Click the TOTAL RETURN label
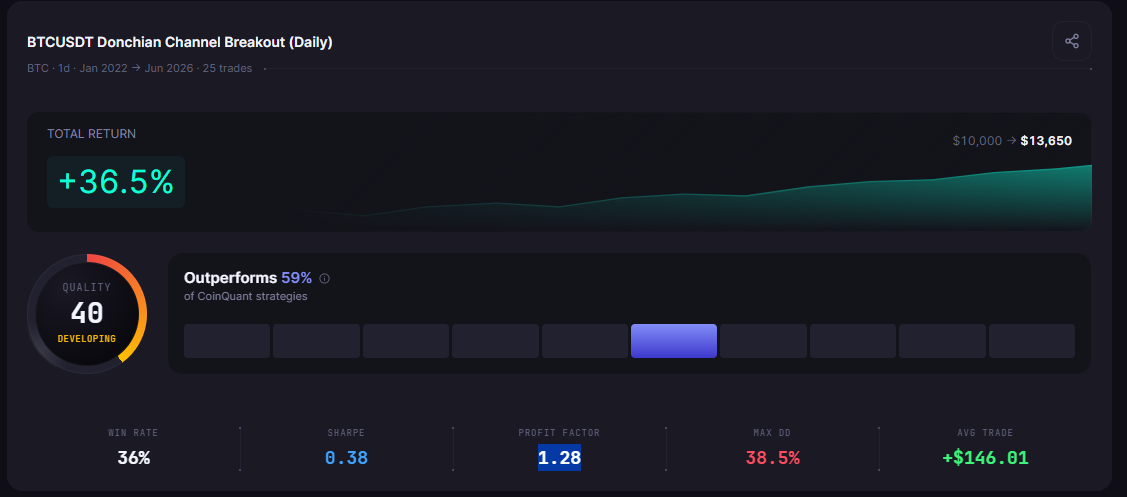The image size is (1127, 497). coord(91,134)
